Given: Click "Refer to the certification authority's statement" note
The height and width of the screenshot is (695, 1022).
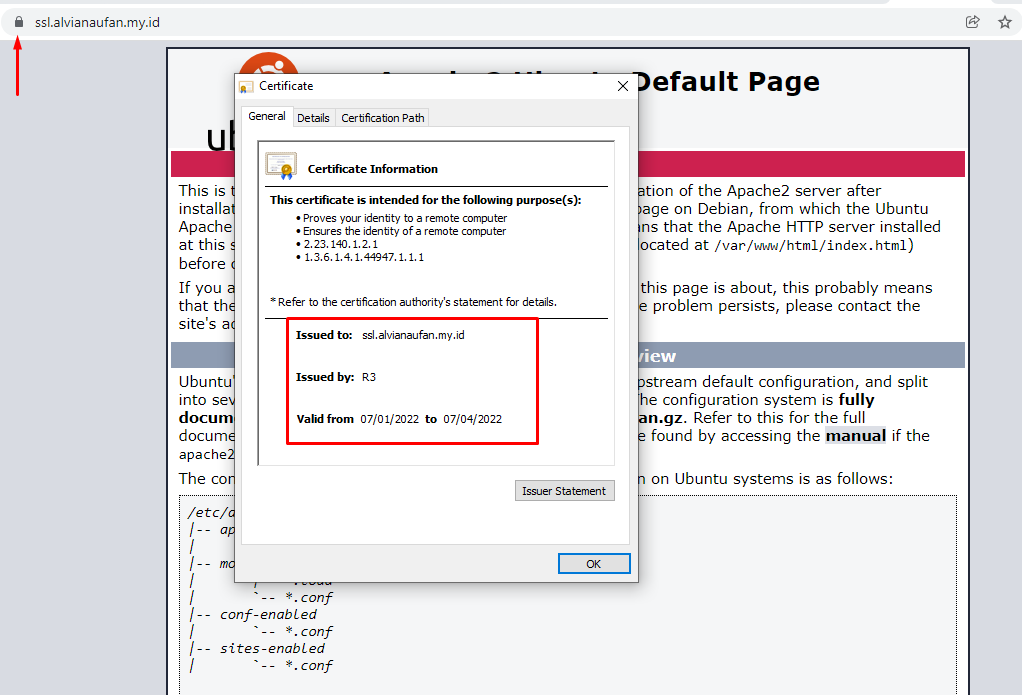Looking at the screenshot, I should click(413, 303).
